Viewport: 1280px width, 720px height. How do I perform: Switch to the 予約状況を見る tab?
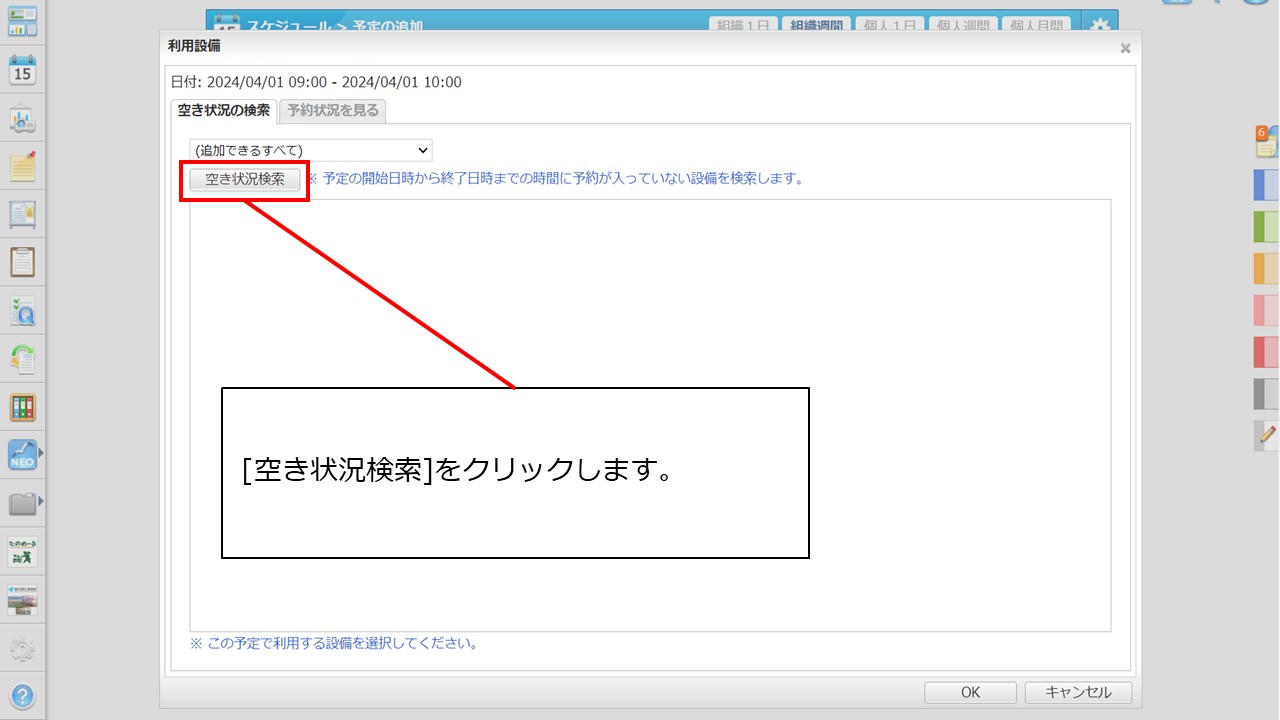(x=333, y=111)
